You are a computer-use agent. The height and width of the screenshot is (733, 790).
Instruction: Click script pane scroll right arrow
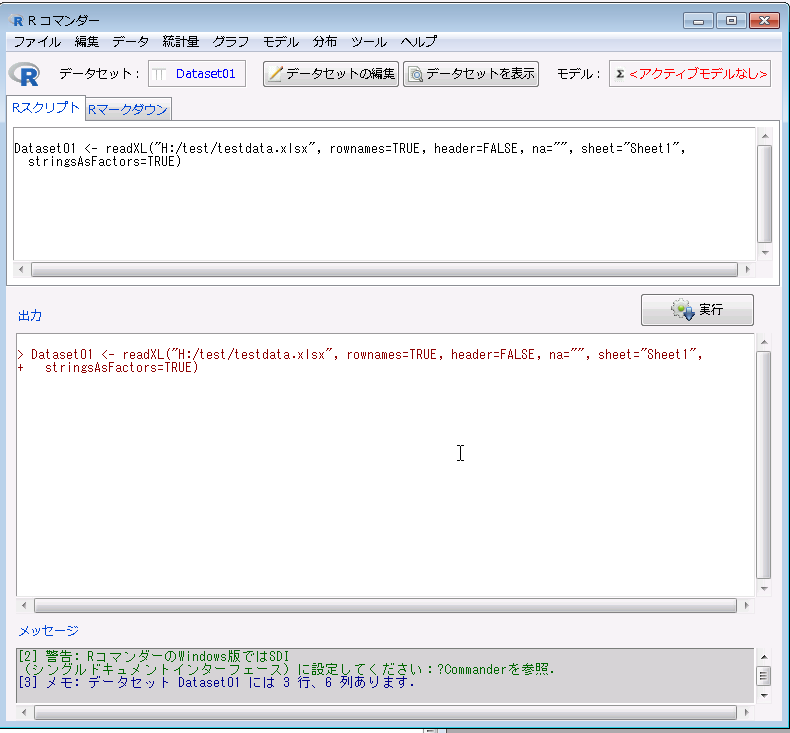click(x=747, y=270)
